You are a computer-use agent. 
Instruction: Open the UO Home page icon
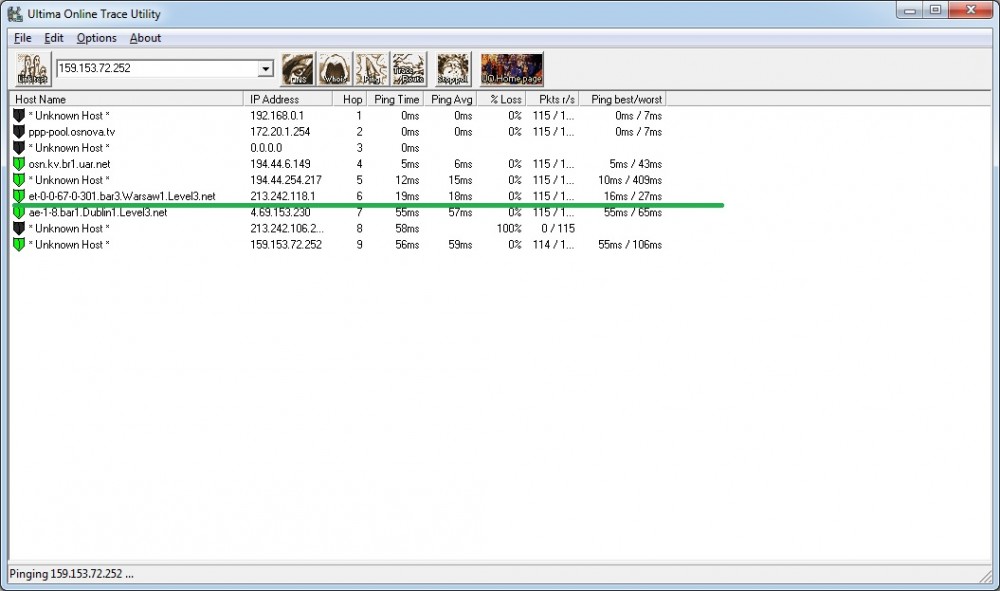pos(511,69)
